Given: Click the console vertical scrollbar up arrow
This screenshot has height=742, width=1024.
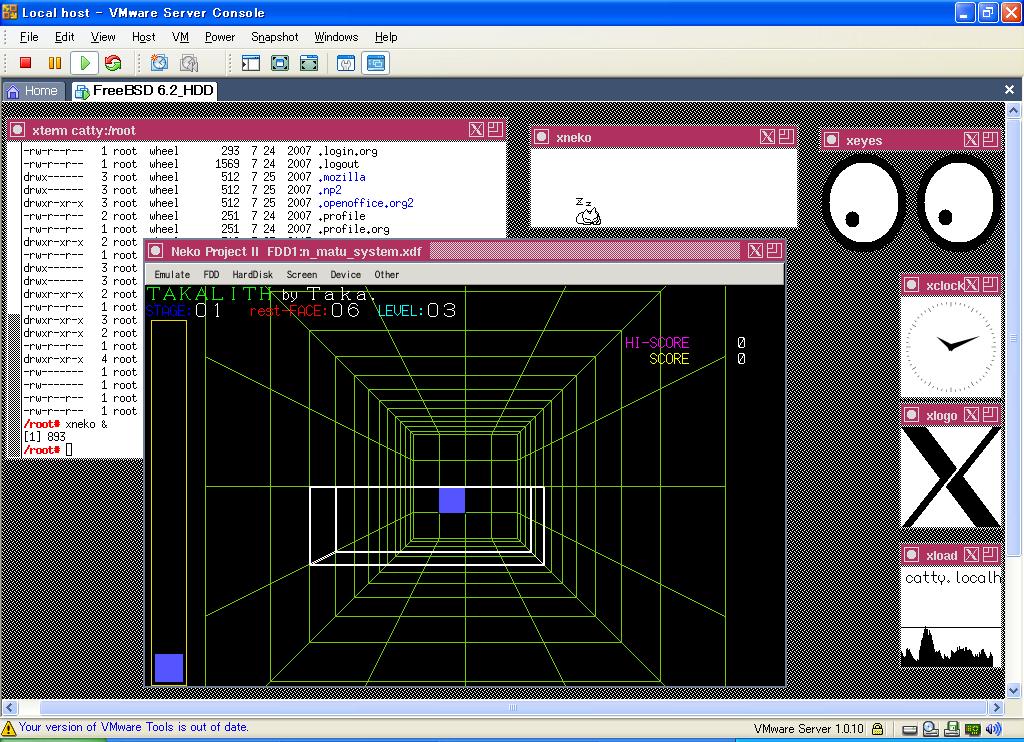Looking at the screenshot, I should point(1014,110).
